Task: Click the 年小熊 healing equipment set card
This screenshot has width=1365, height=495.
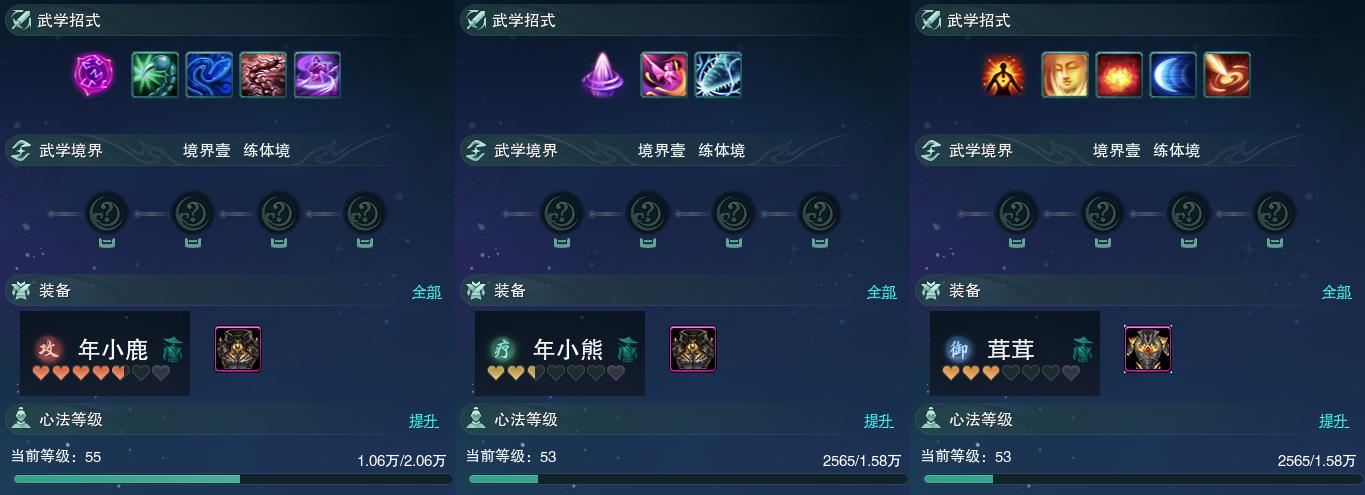Action: [560, 353]
